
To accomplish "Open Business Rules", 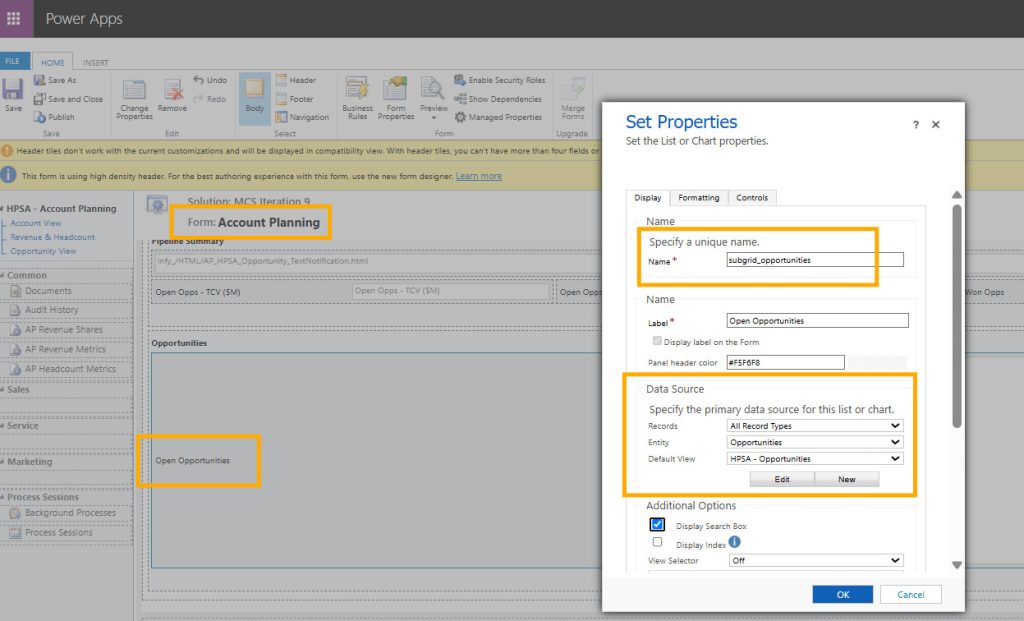I will (357, 99).
